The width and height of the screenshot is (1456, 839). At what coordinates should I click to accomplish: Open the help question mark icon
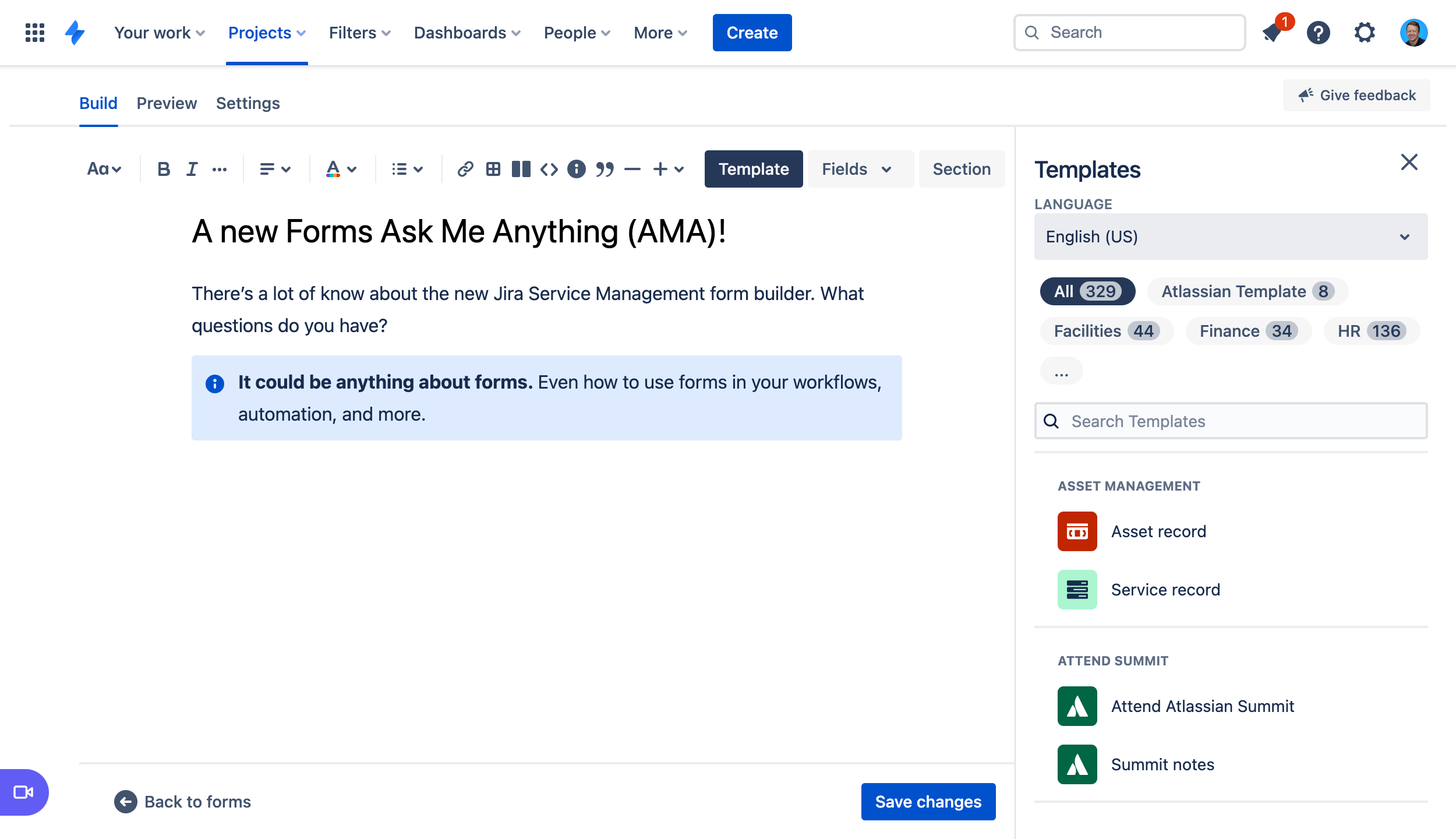coord(1319,33)
